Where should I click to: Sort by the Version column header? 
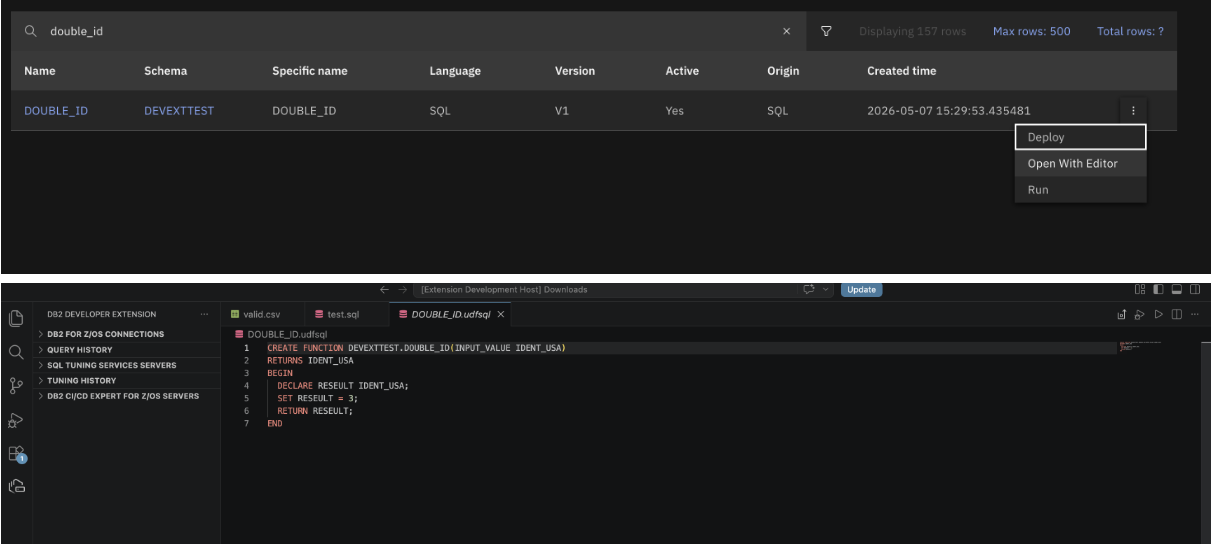pyautogui.click(x=575, y=72)
